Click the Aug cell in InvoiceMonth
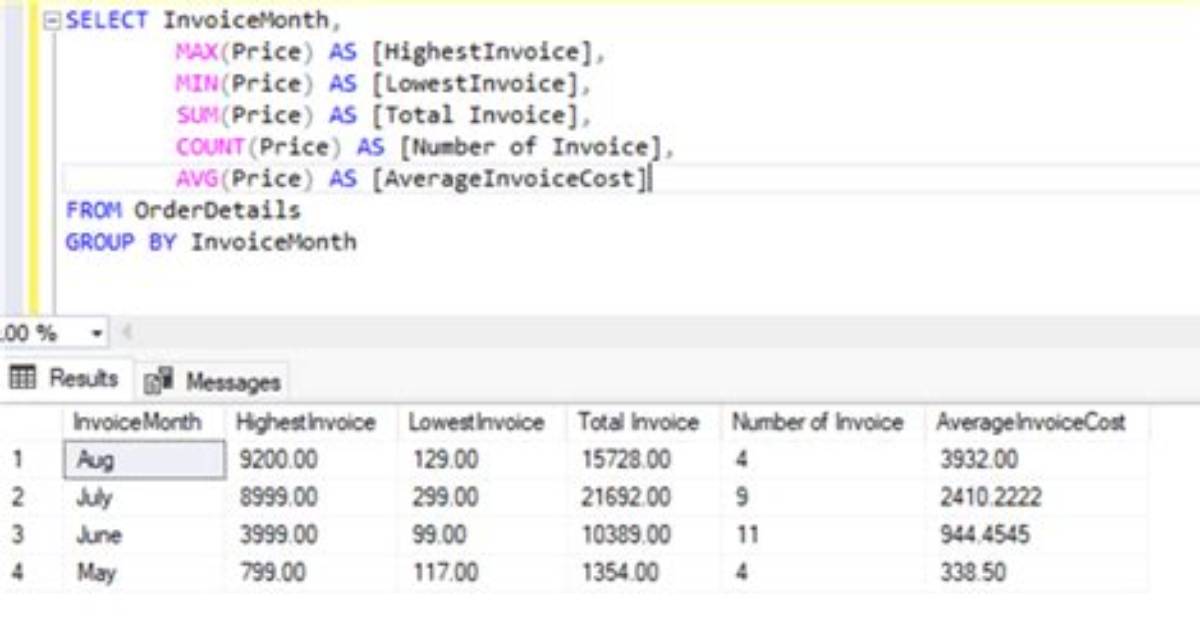Screen dimensions: 1200x627 (145, 460)
